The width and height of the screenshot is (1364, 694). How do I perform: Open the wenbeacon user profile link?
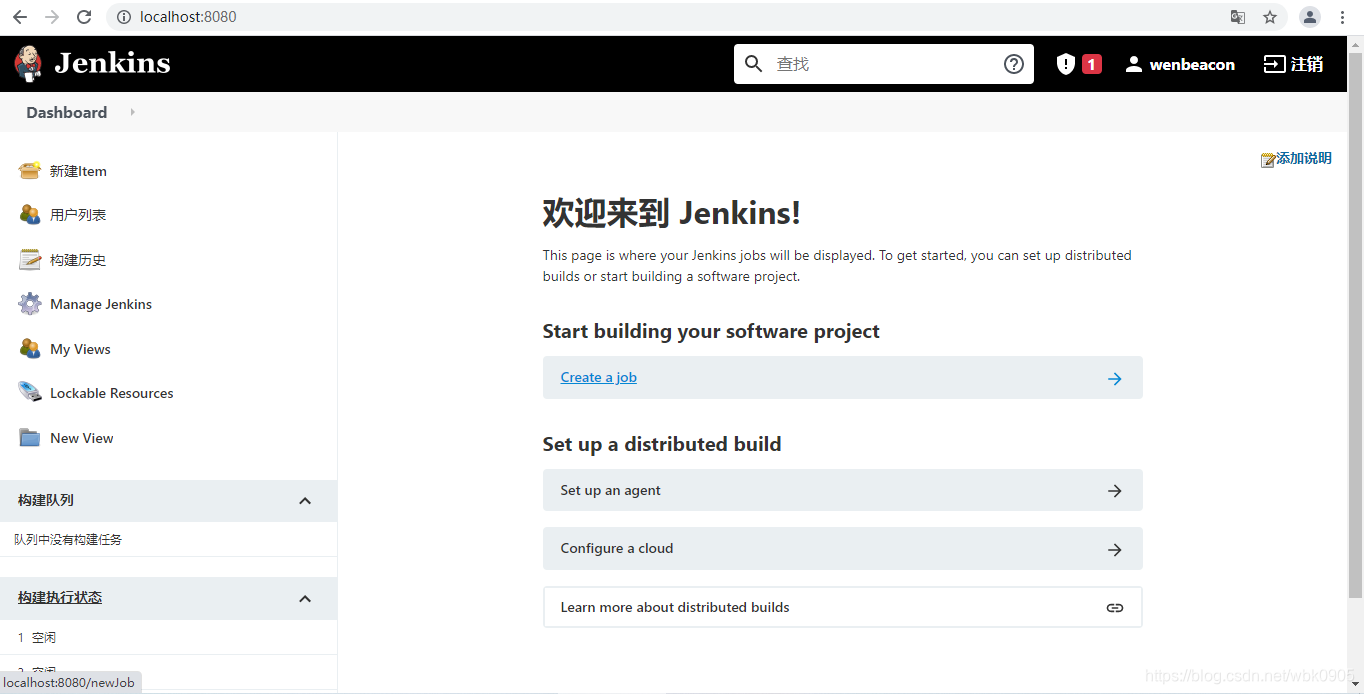click(x=1192, y=64)
